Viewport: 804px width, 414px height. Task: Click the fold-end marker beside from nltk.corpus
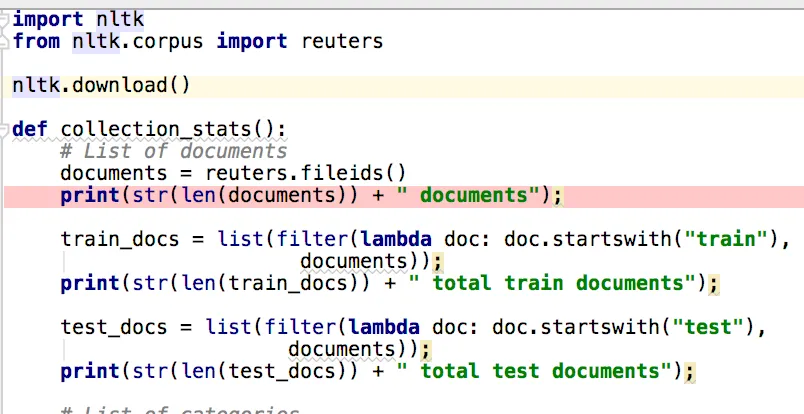[4, 42]
